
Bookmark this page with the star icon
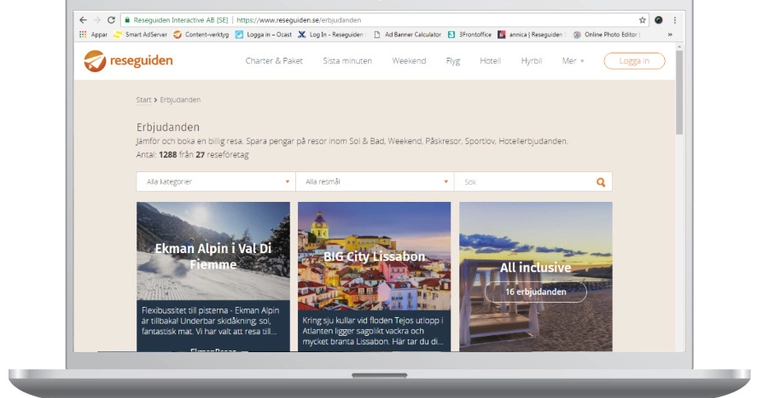click(642, 20)
